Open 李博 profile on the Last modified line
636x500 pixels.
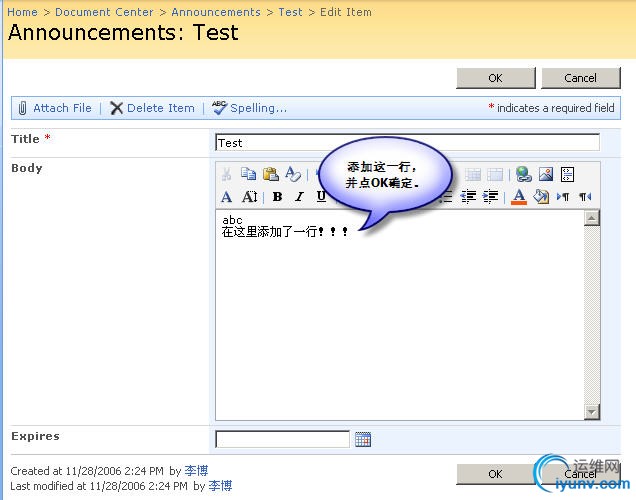(220, 486)
